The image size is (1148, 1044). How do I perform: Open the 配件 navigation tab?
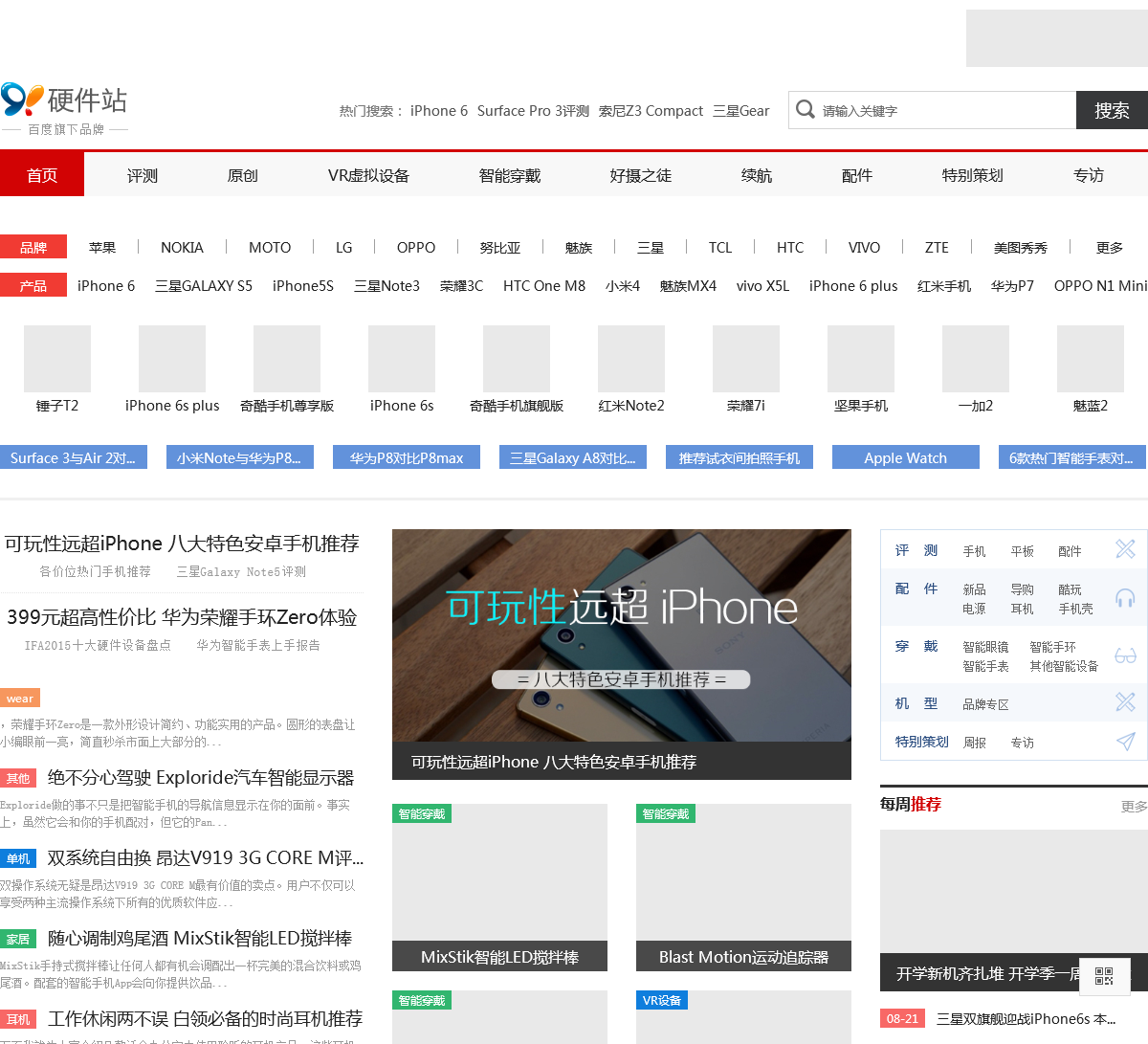point(857,175)
